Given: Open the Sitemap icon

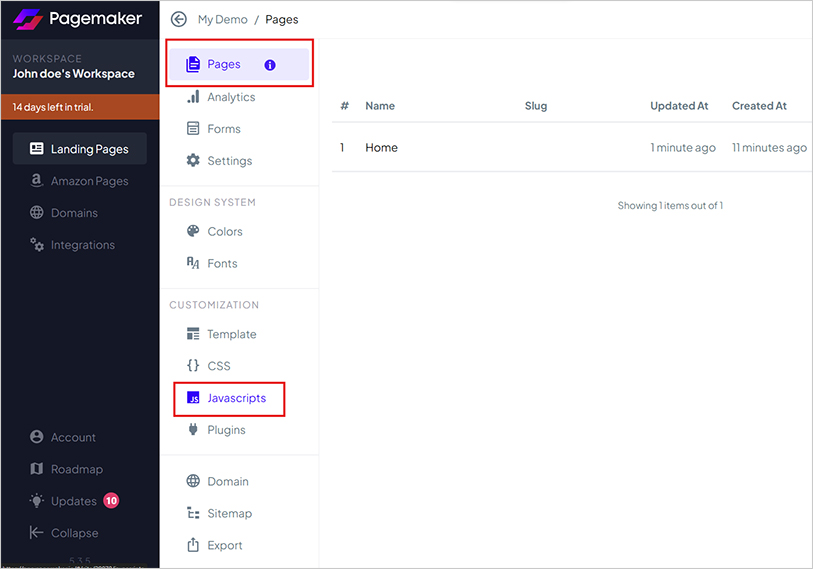Looking at the screenshot, I should coord(193,513).
